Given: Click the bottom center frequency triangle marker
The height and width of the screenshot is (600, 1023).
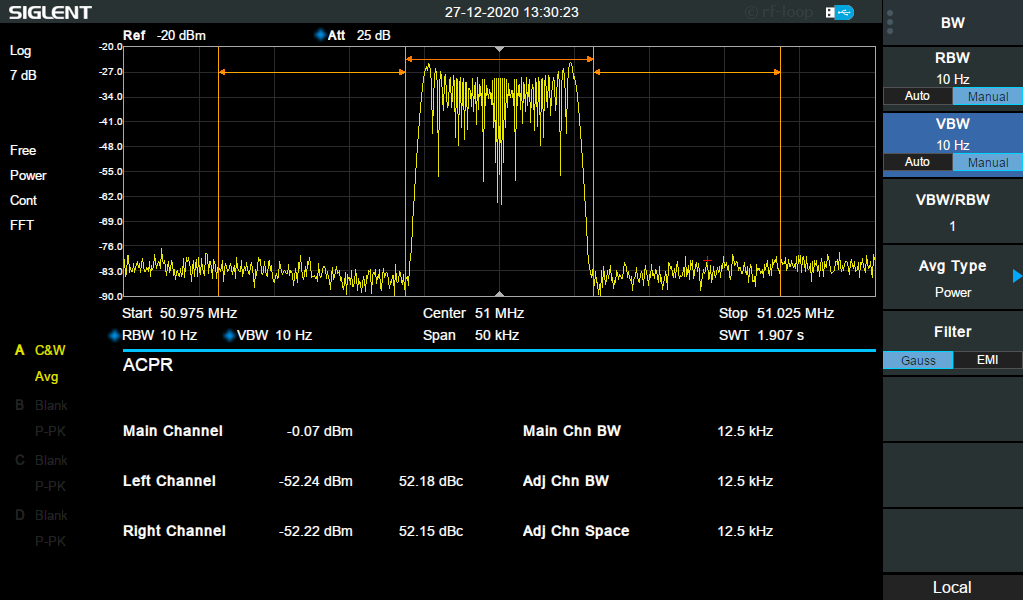Looking at the screenshot, I should (499, 293).
